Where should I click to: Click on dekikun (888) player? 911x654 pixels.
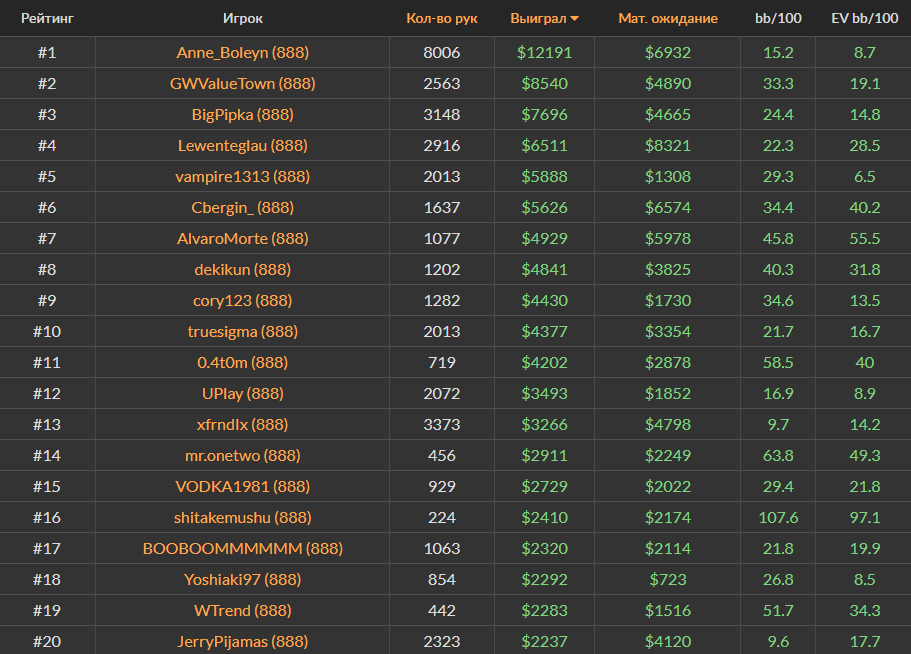click(243, 269)
